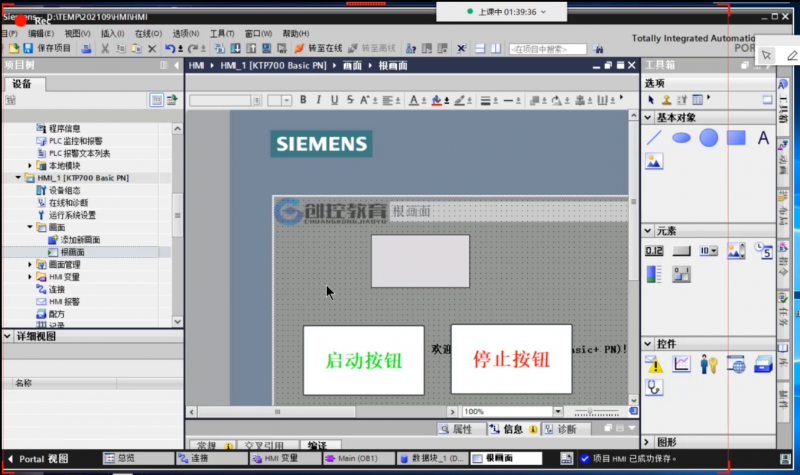Collapse the 基本对象 section

[648, 118]
